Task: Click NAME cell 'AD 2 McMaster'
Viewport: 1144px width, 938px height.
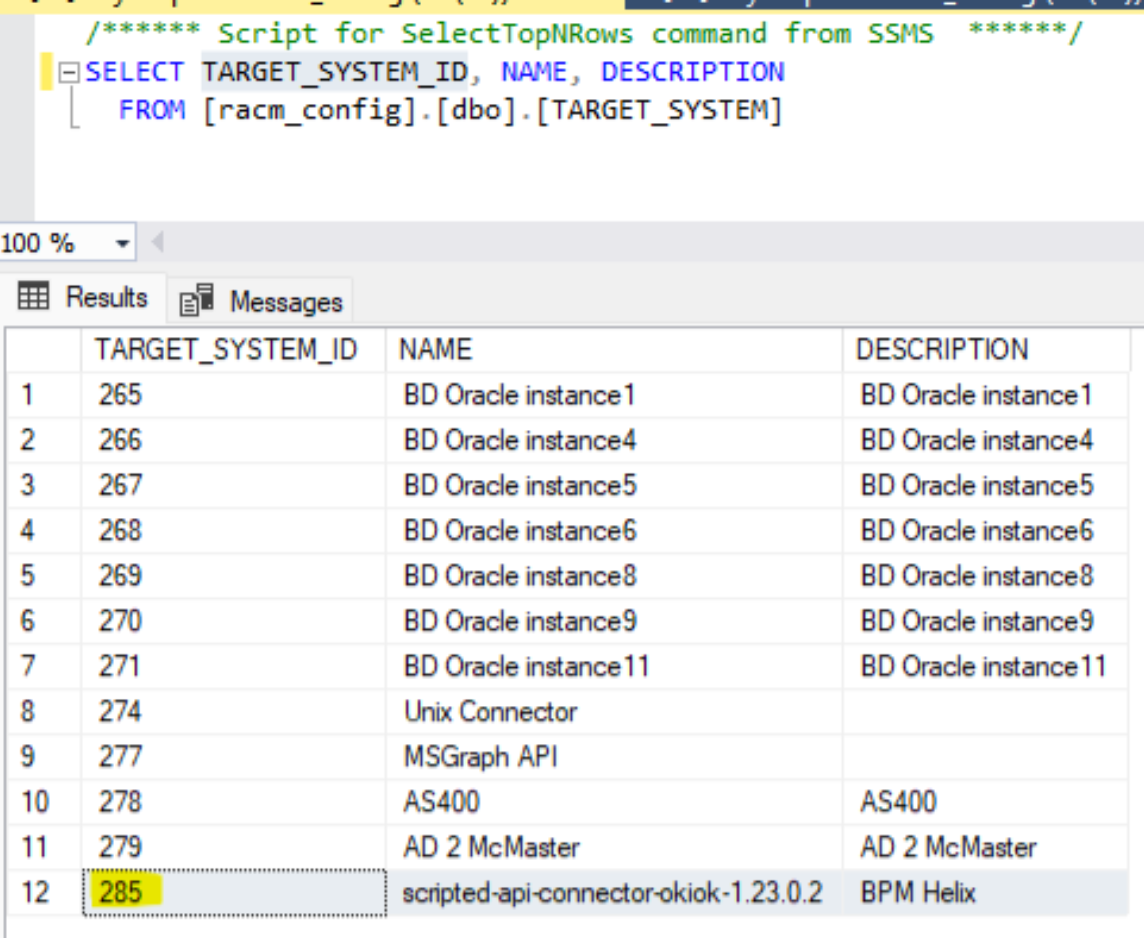Action: coord(614,848)
